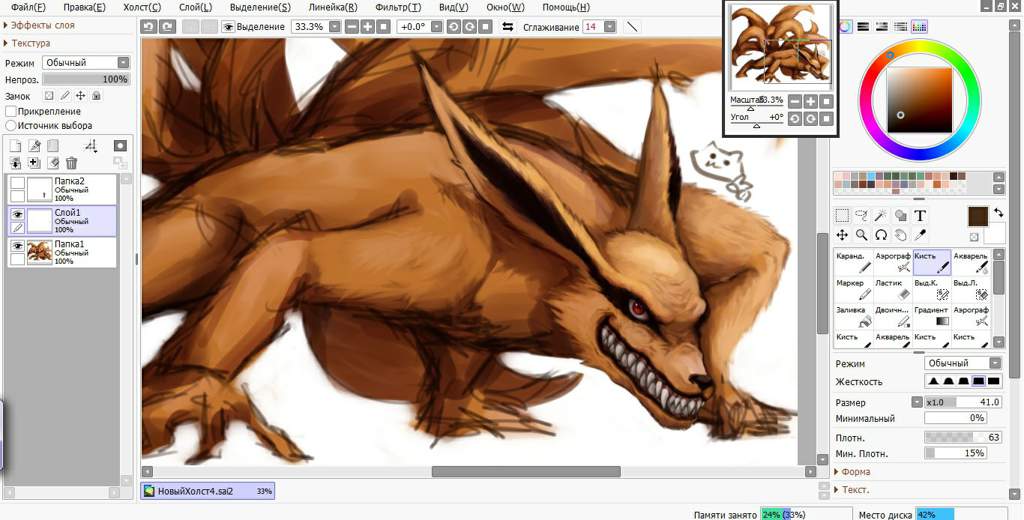
Task: Select the Маркер brush
Action: click(854, 289)
